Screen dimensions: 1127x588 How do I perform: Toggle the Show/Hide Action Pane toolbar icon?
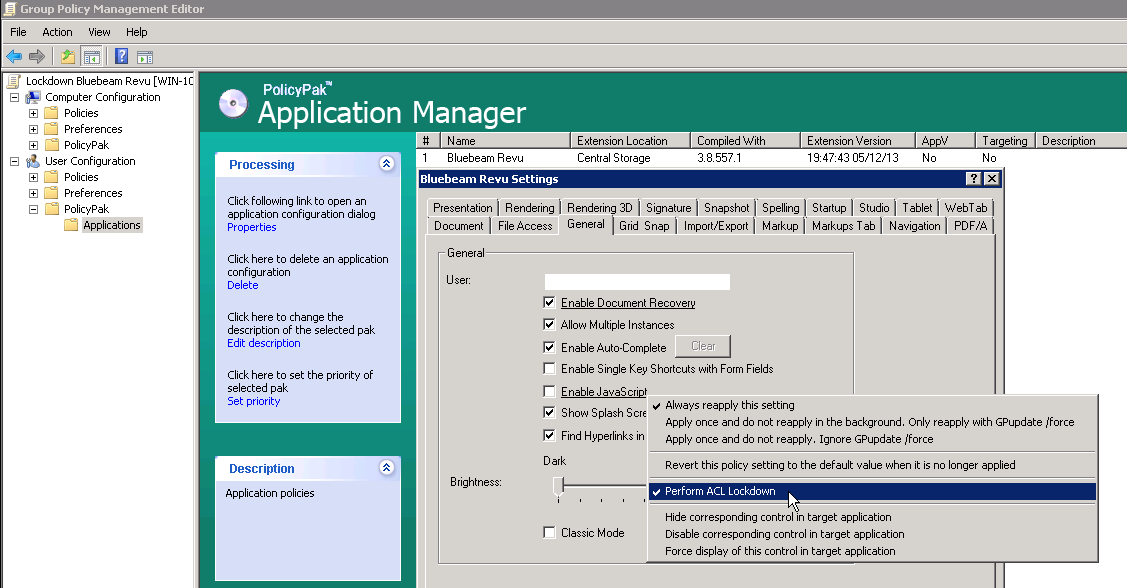pyautogui.click(x=144, y=56)
